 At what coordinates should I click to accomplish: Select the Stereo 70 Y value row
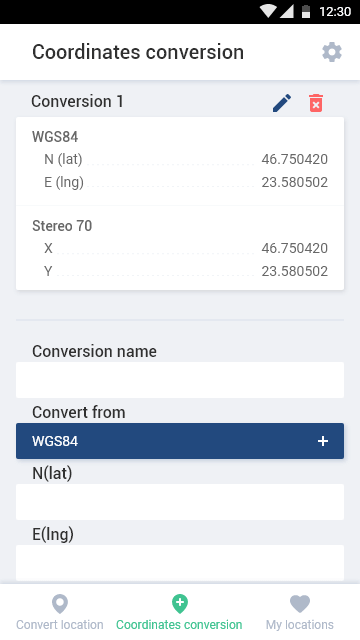click(186, 271)
